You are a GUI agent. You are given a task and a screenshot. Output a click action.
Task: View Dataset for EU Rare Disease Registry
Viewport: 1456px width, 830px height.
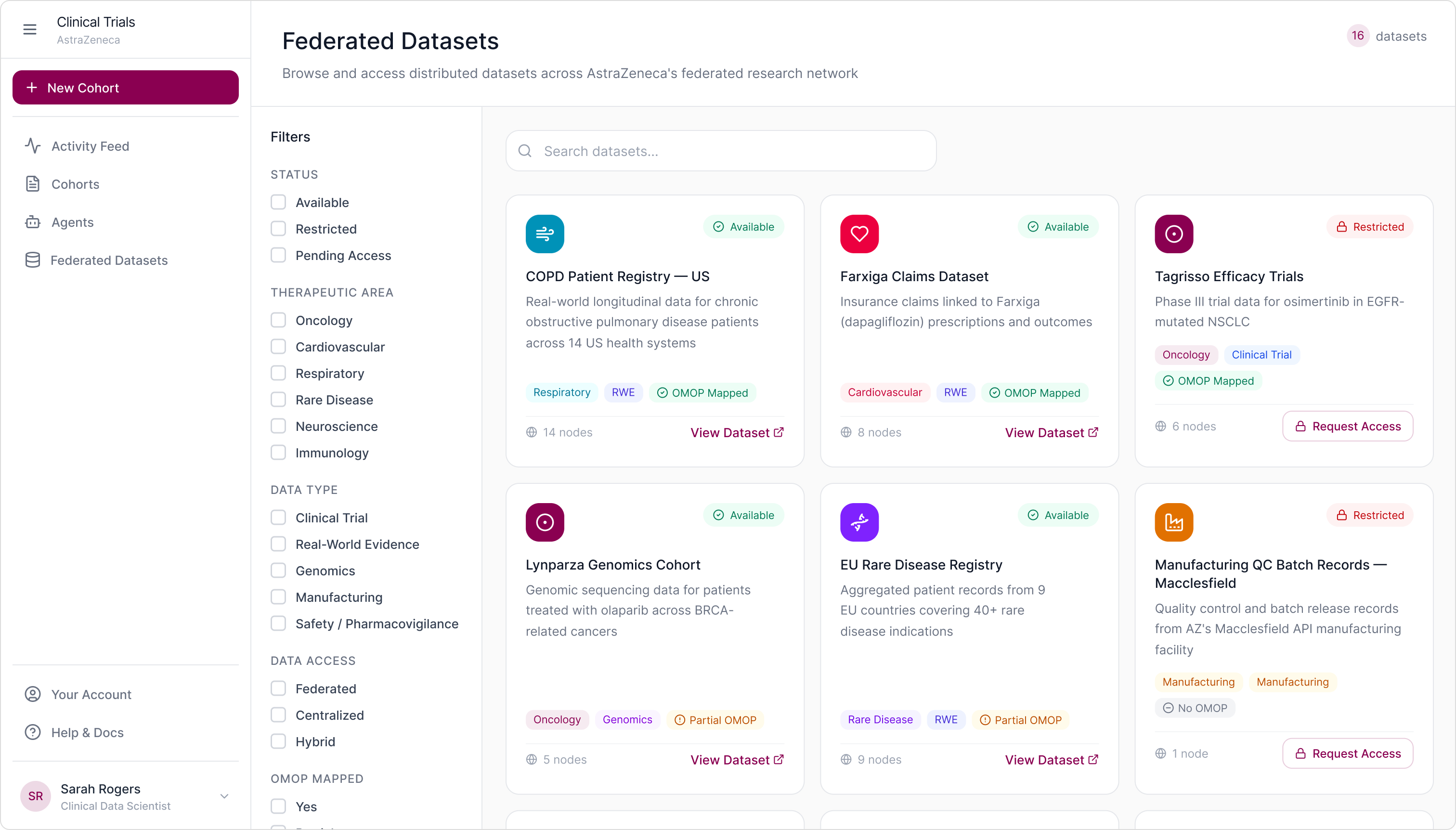pyautogui.click(x=1052, y=760)
